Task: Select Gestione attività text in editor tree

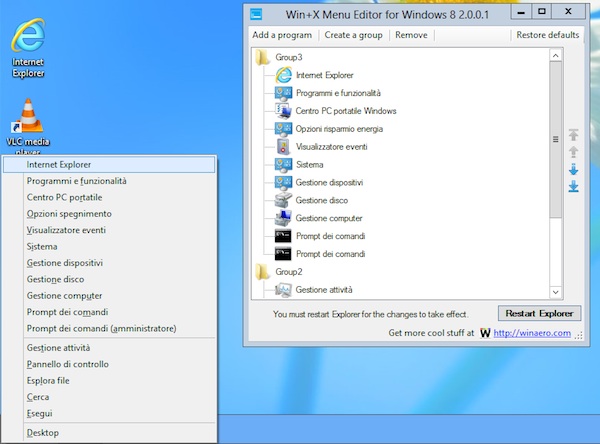Action: coord(324,290)
